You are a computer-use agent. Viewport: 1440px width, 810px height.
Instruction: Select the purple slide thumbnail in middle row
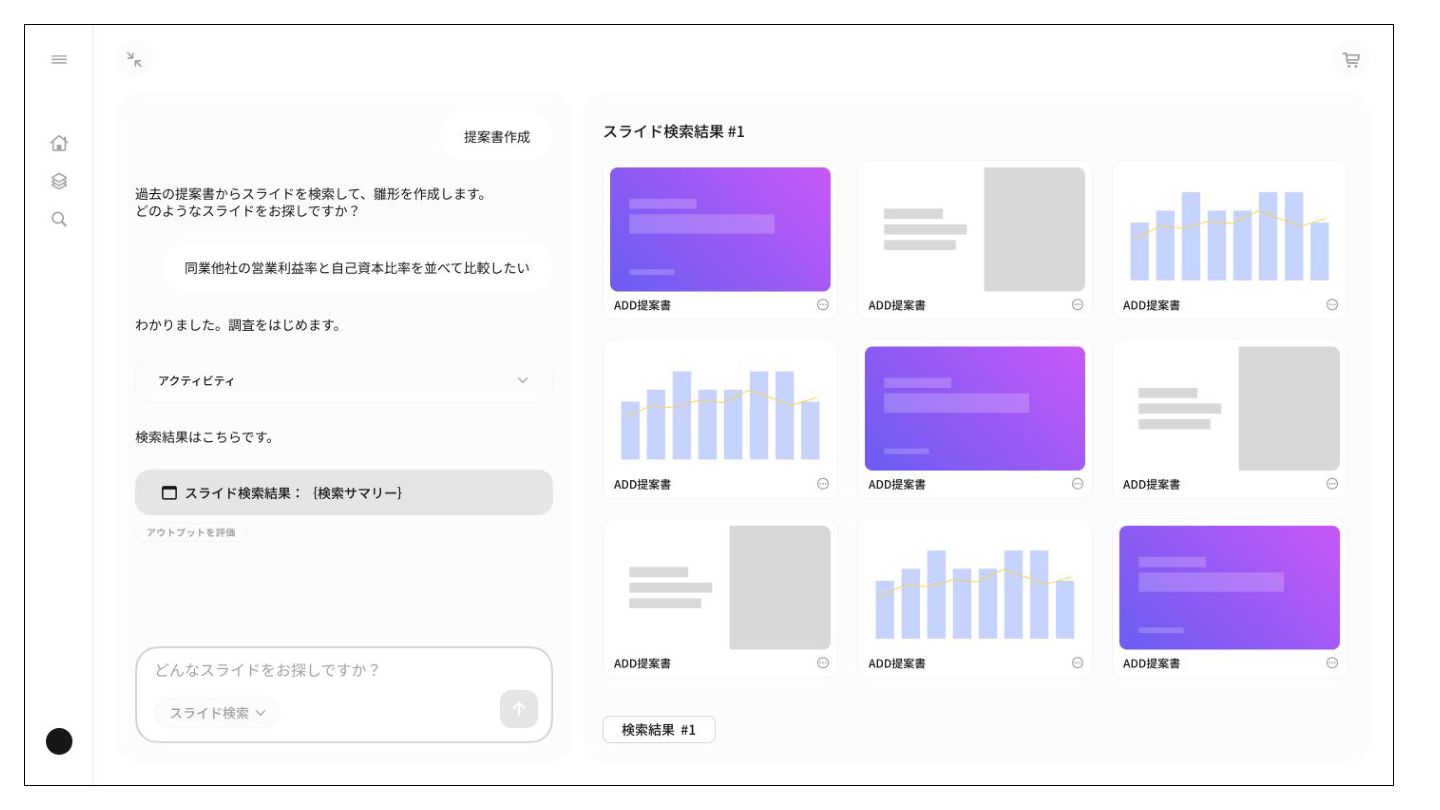[975, 408]
